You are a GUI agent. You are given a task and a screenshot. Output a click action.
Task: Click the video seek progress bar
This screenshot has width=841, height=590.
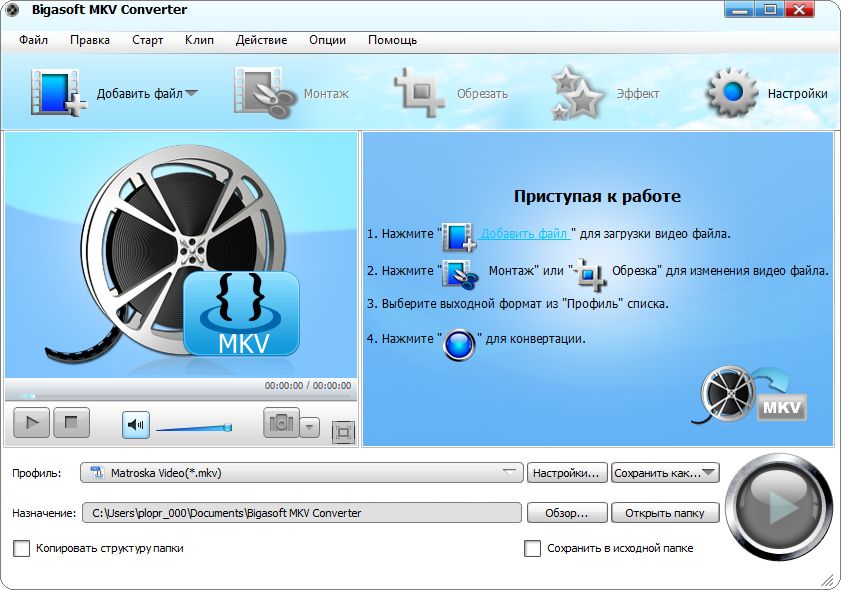[181, 396]
